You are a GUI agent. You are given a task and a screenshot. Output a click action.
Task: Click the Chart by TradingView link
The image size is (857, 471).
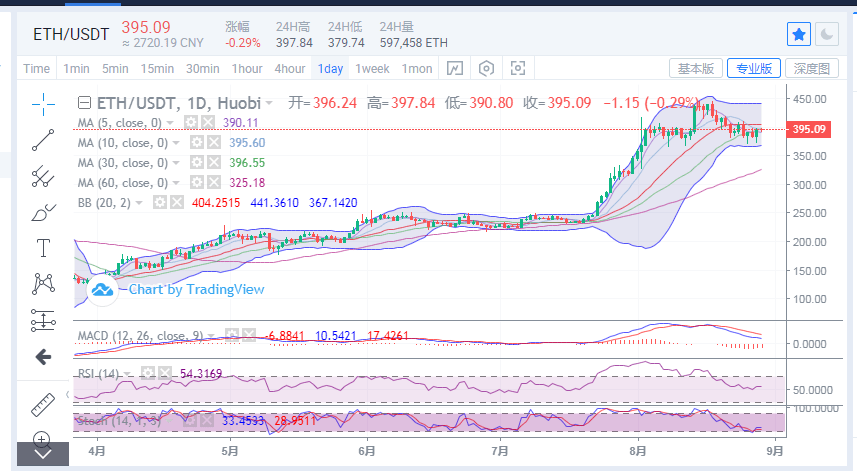196,290
